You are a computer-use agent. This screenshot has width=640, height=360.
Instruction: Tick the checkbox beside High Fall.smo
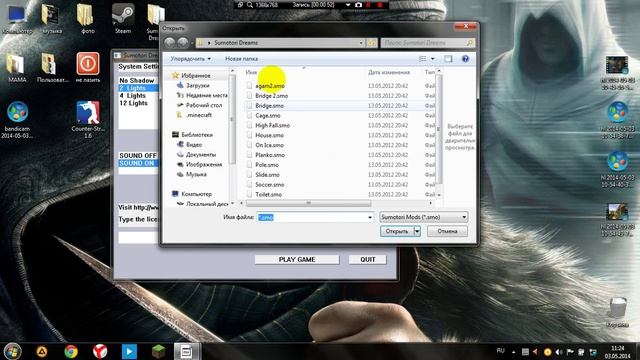tap(249, 125)
